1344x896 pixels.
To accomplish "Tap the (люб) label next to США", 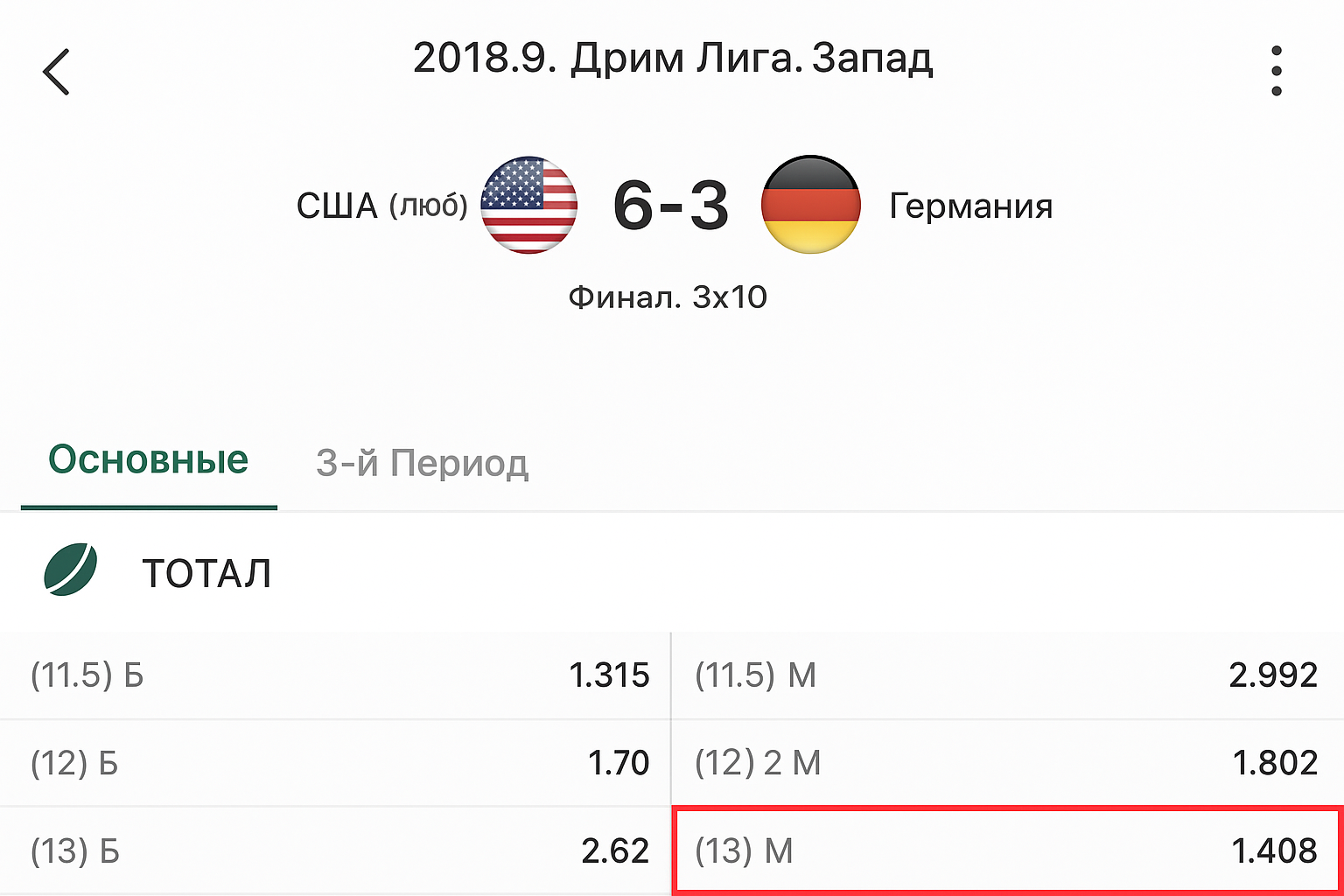I will (x=429, y=206).
